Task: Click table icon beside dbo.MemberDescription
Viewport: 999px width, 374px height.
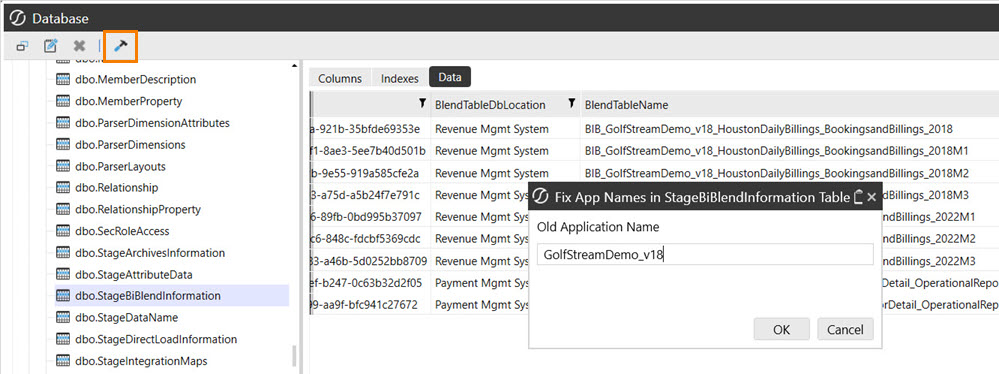Action: click(63, 80)
